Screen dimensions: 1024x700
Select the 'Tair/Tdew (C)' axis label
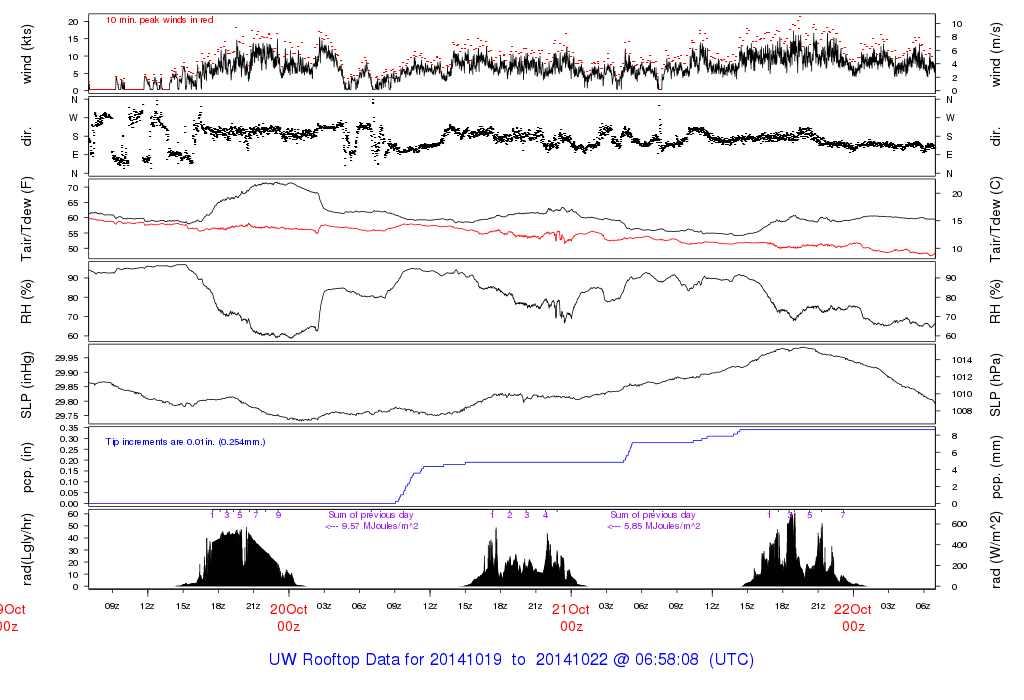coord(995,219)
